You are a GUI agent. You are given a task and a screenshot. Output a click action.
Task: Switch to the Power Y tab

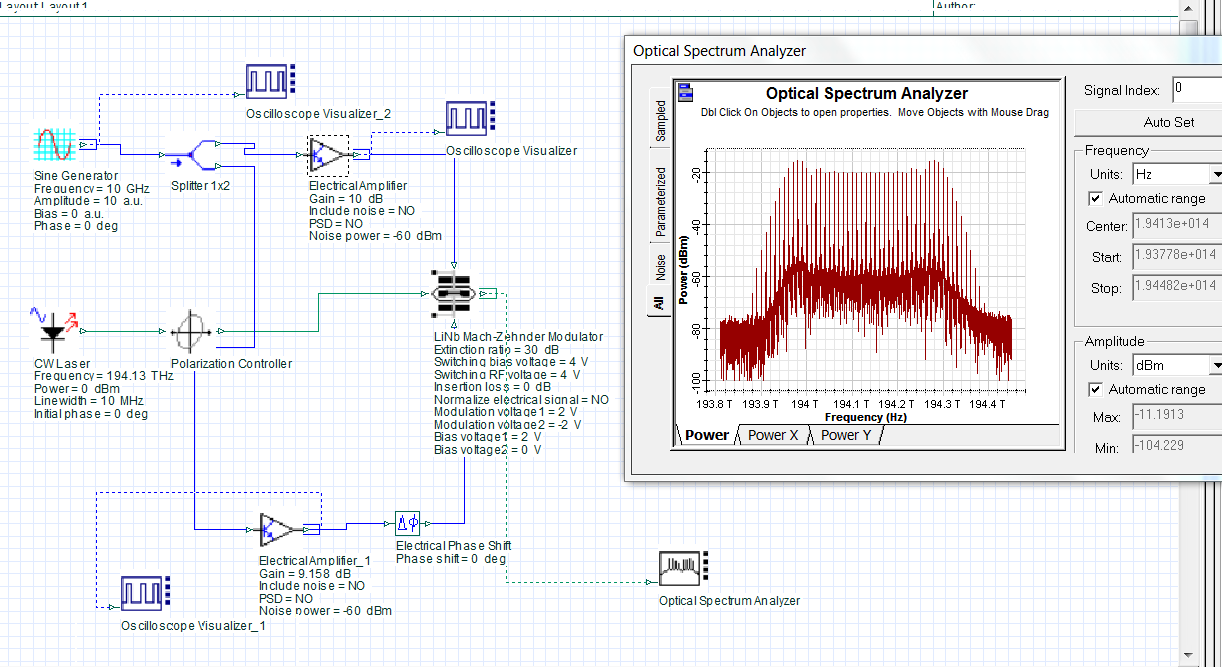pyautogui.click(x=846, y=435)
